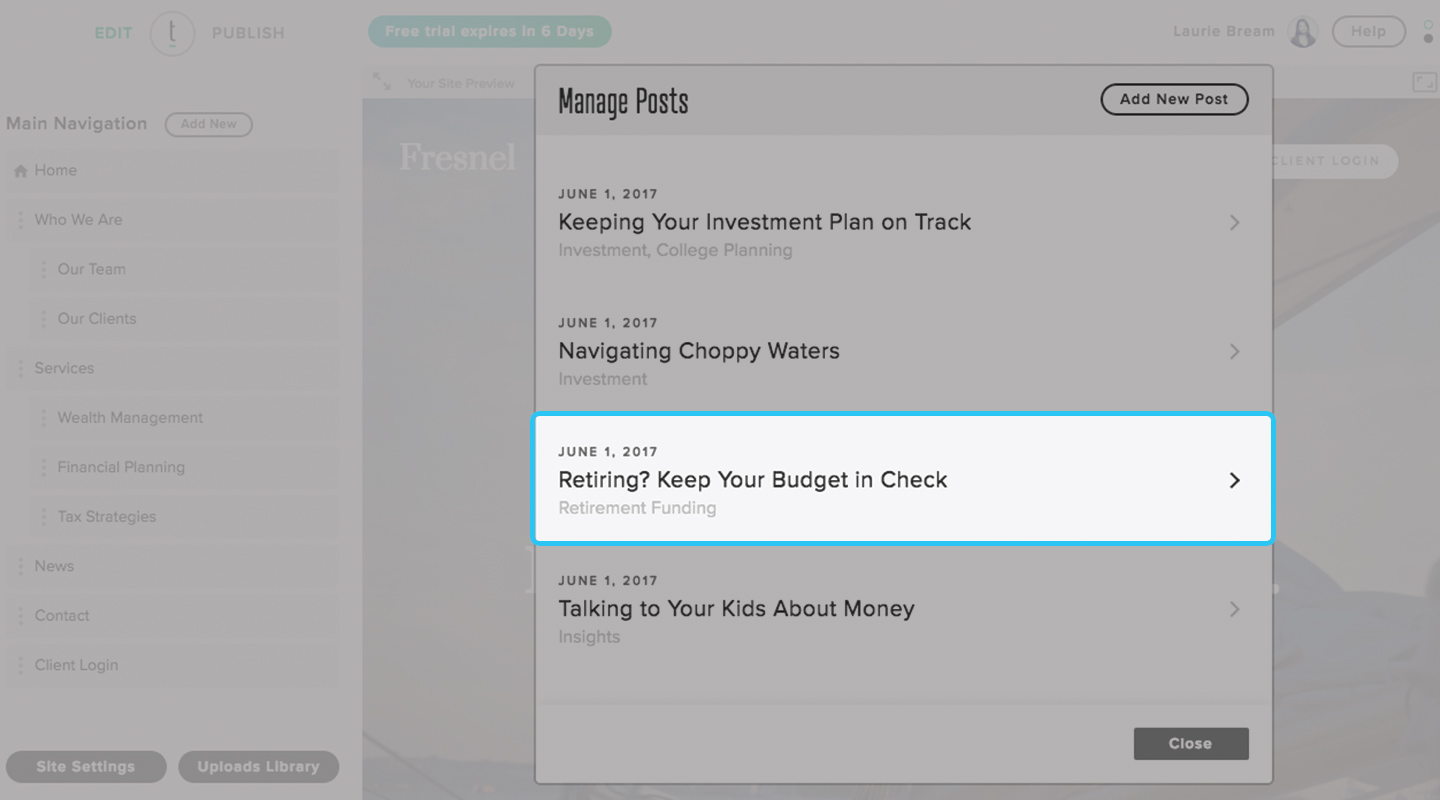Click drag handle next to Who We Are
This screenshot has height=800, width=1440.
click(20, 220)
